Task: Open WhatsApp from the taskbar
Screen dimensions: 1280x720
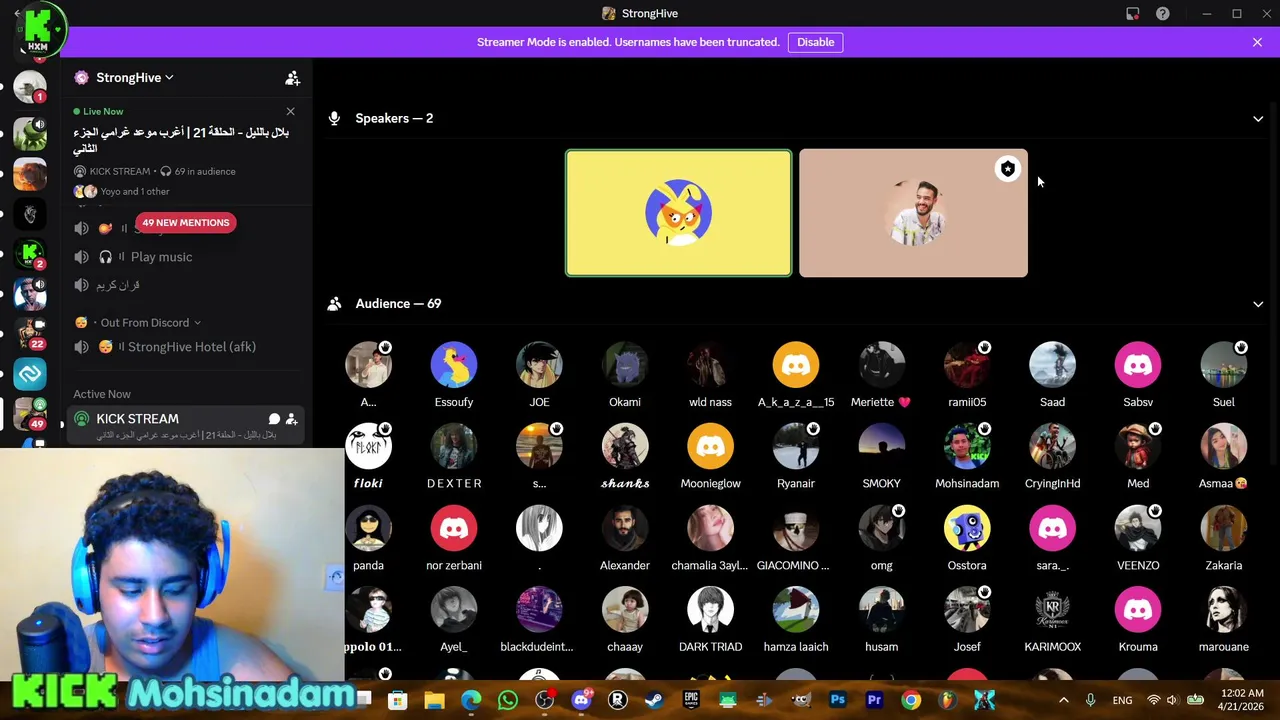Action: (508, 700)
